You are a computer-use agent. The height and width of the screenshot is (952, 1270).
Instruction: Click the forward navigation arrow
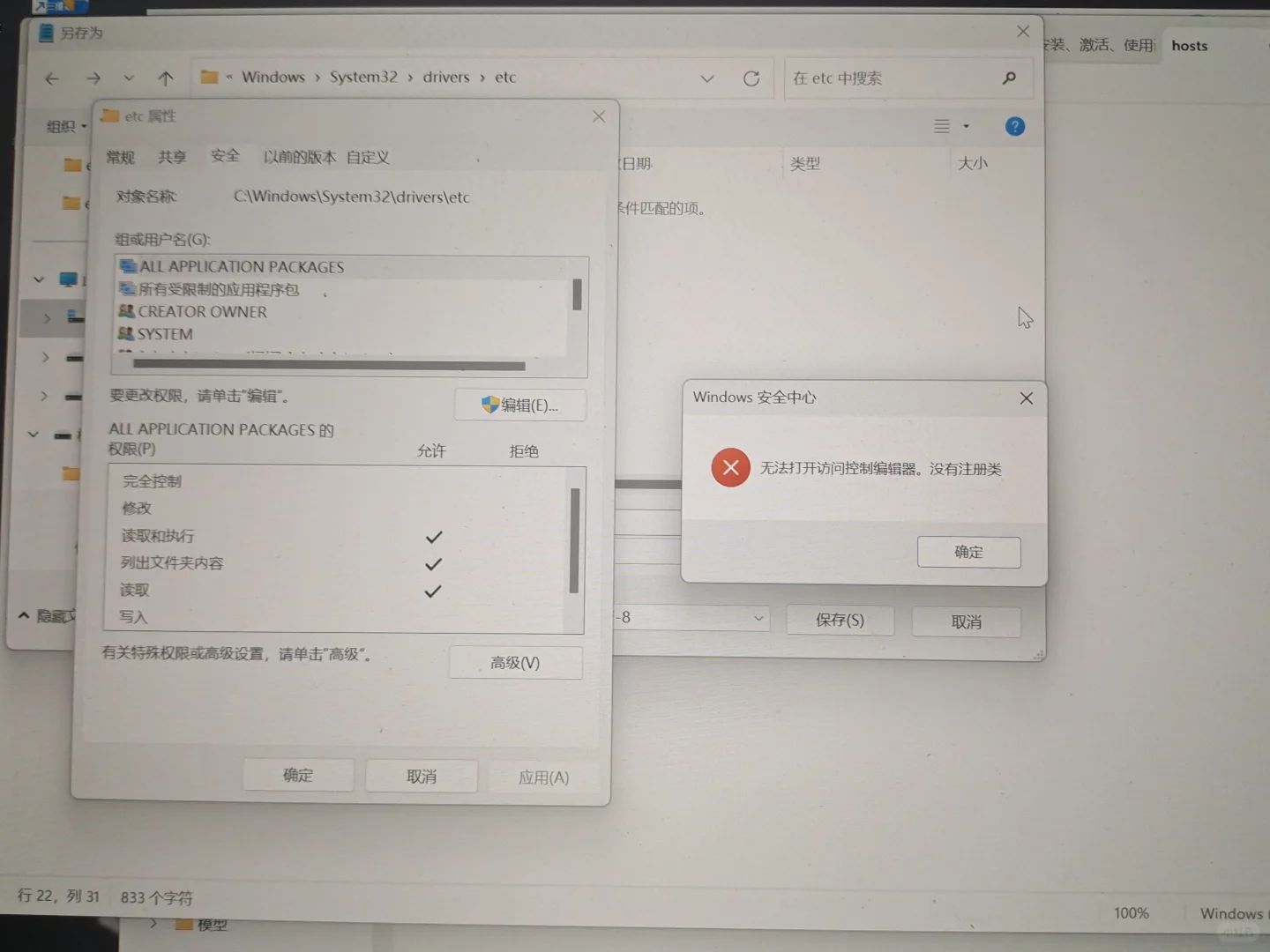[x=93, y=78]
